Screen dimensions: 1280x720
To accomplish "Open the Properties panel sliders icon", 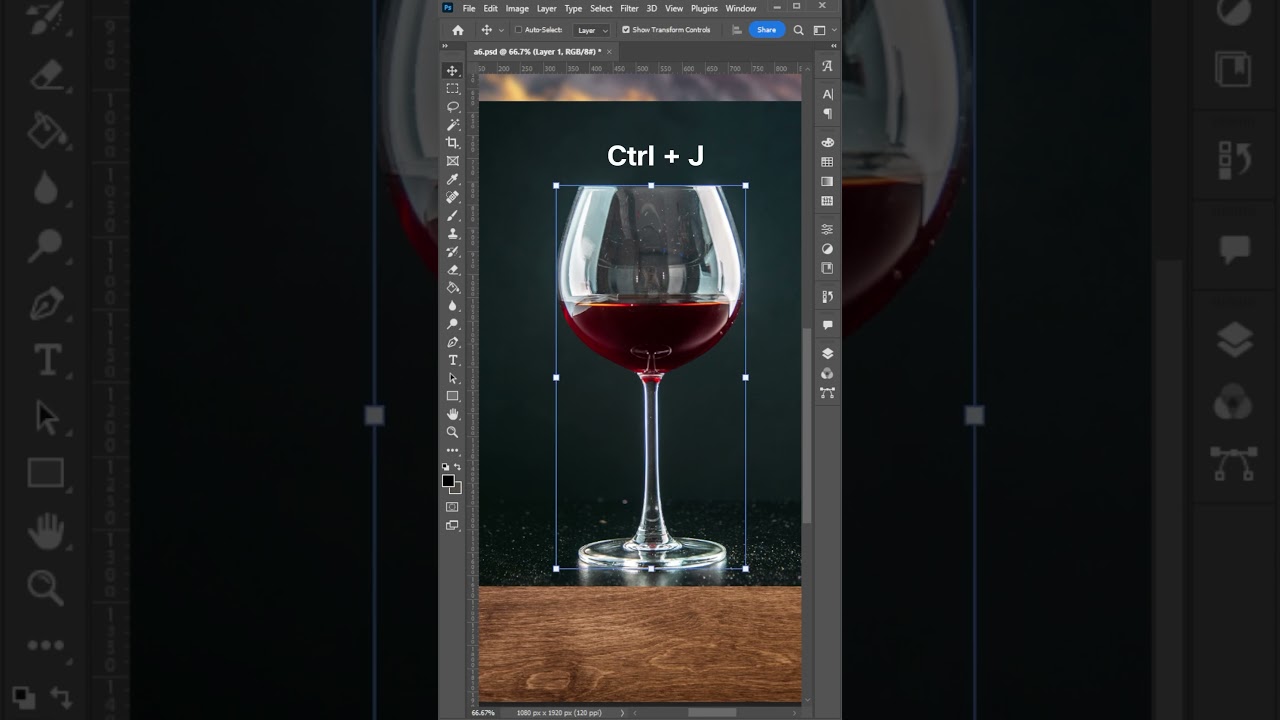I will point(827,229).
